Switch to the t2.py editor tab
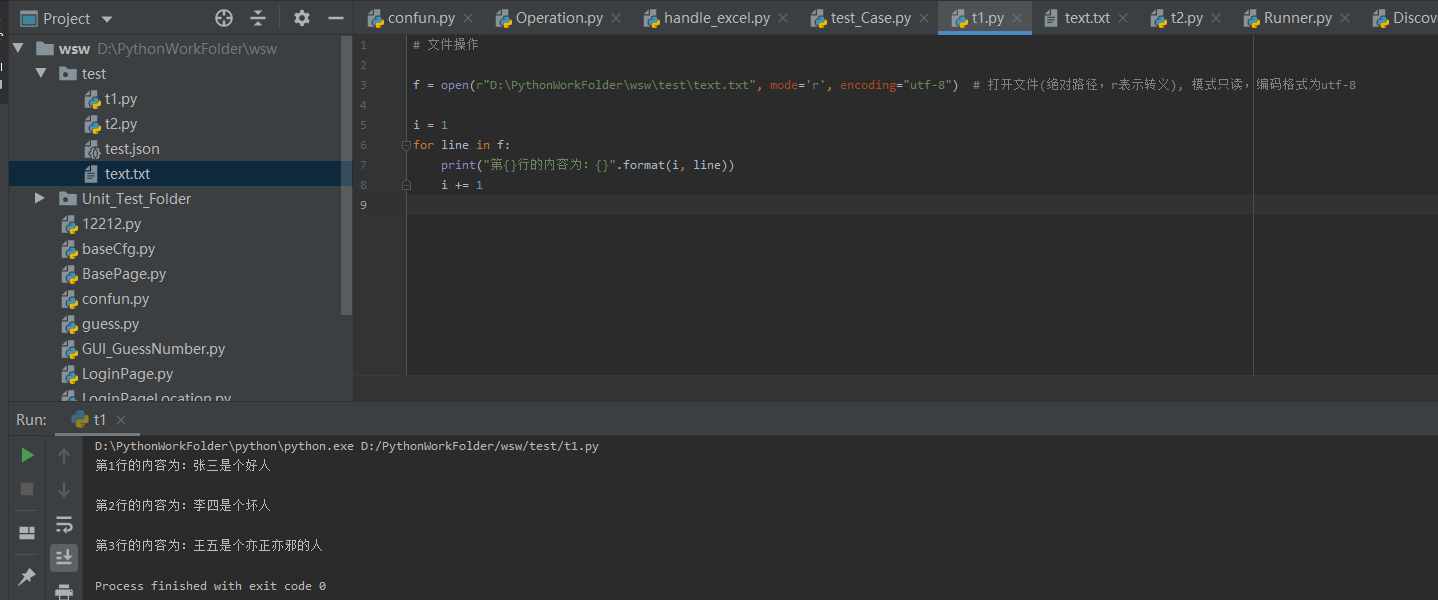The image size is (1438, 600). tap(1189, 18)
